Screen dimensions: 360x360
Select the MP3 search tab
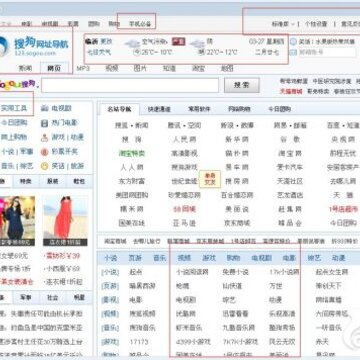click(x=83, y=68)
